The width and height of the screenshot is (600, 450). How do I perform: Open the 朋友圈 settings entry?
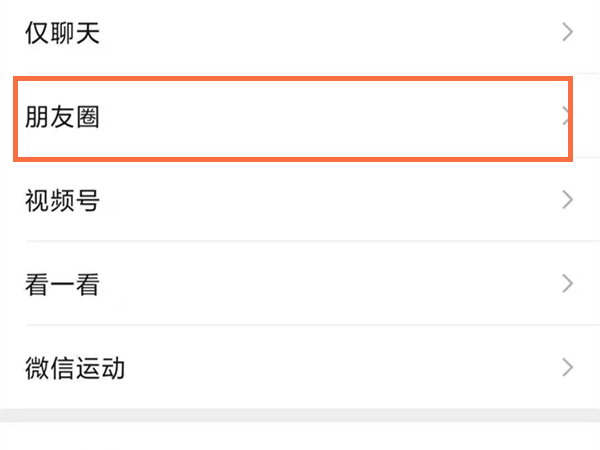62,118
